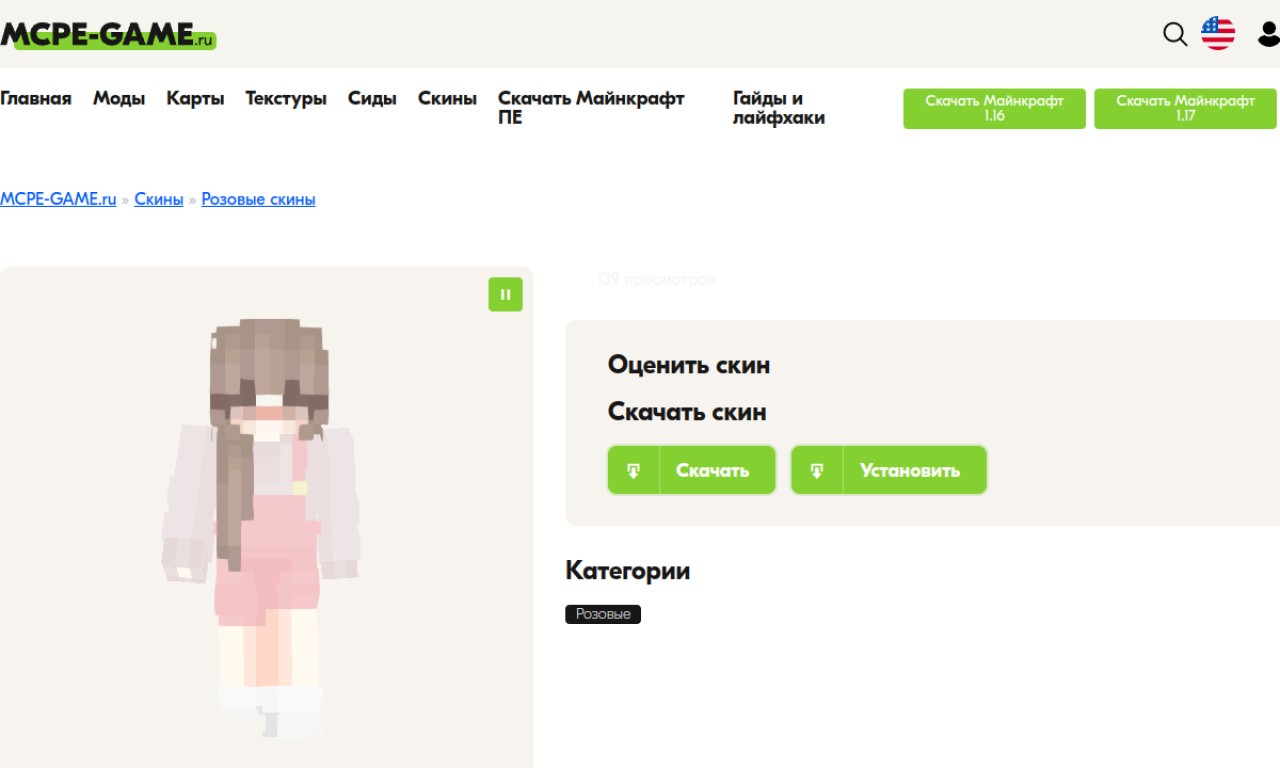Follow the Розовые скины breadcrumb link
Screen dimensions: 1280x768
(x=258, y=199)
